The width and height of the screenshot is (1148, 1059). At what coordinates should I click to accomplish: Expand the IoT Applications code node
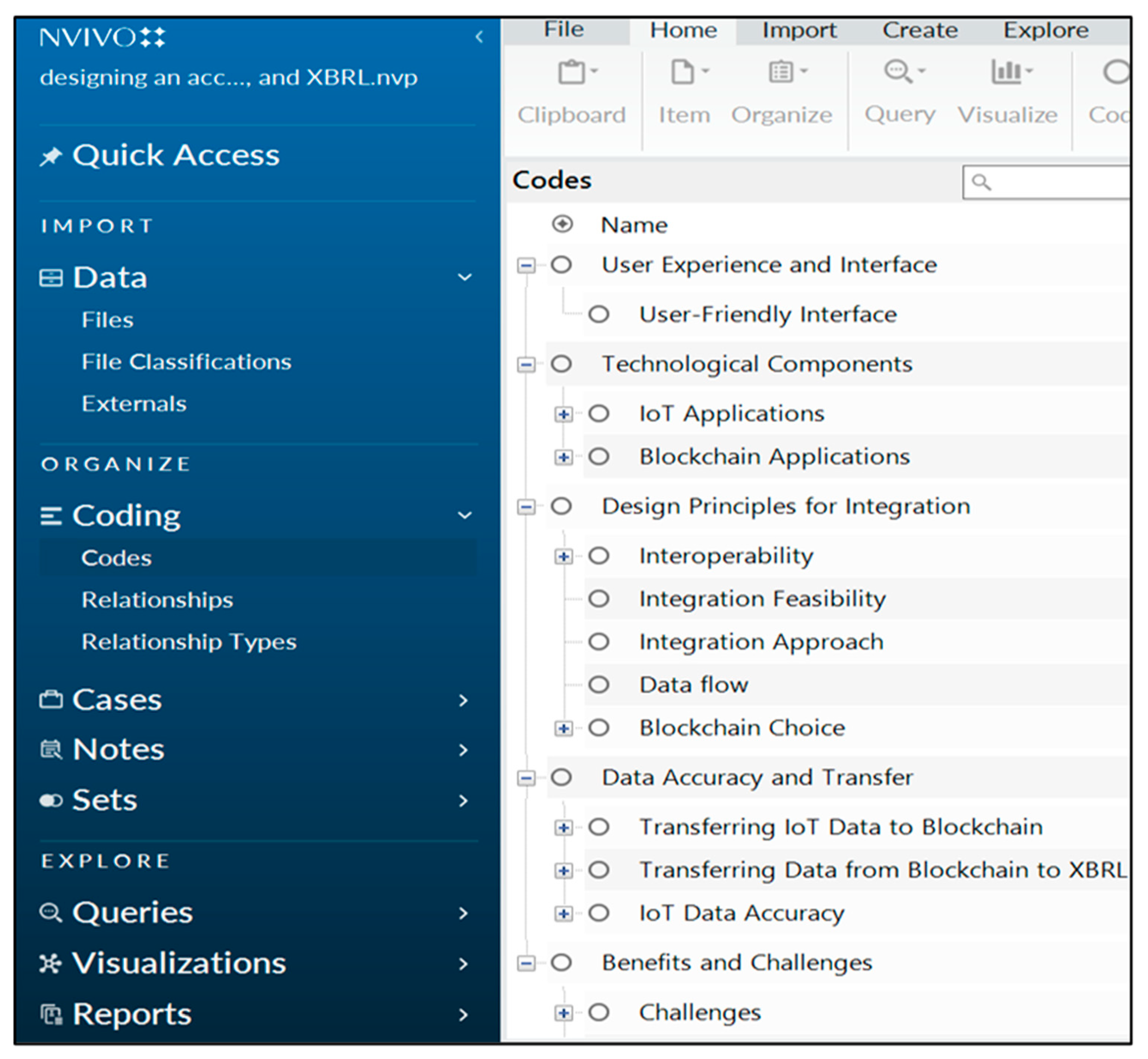pos(564,414)
